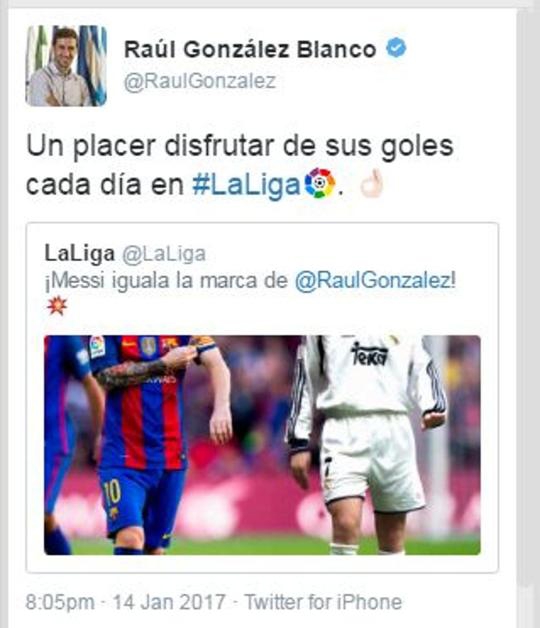Click the Twitter for iPhone source link
The image size is (540, 628).
point(323,602)
